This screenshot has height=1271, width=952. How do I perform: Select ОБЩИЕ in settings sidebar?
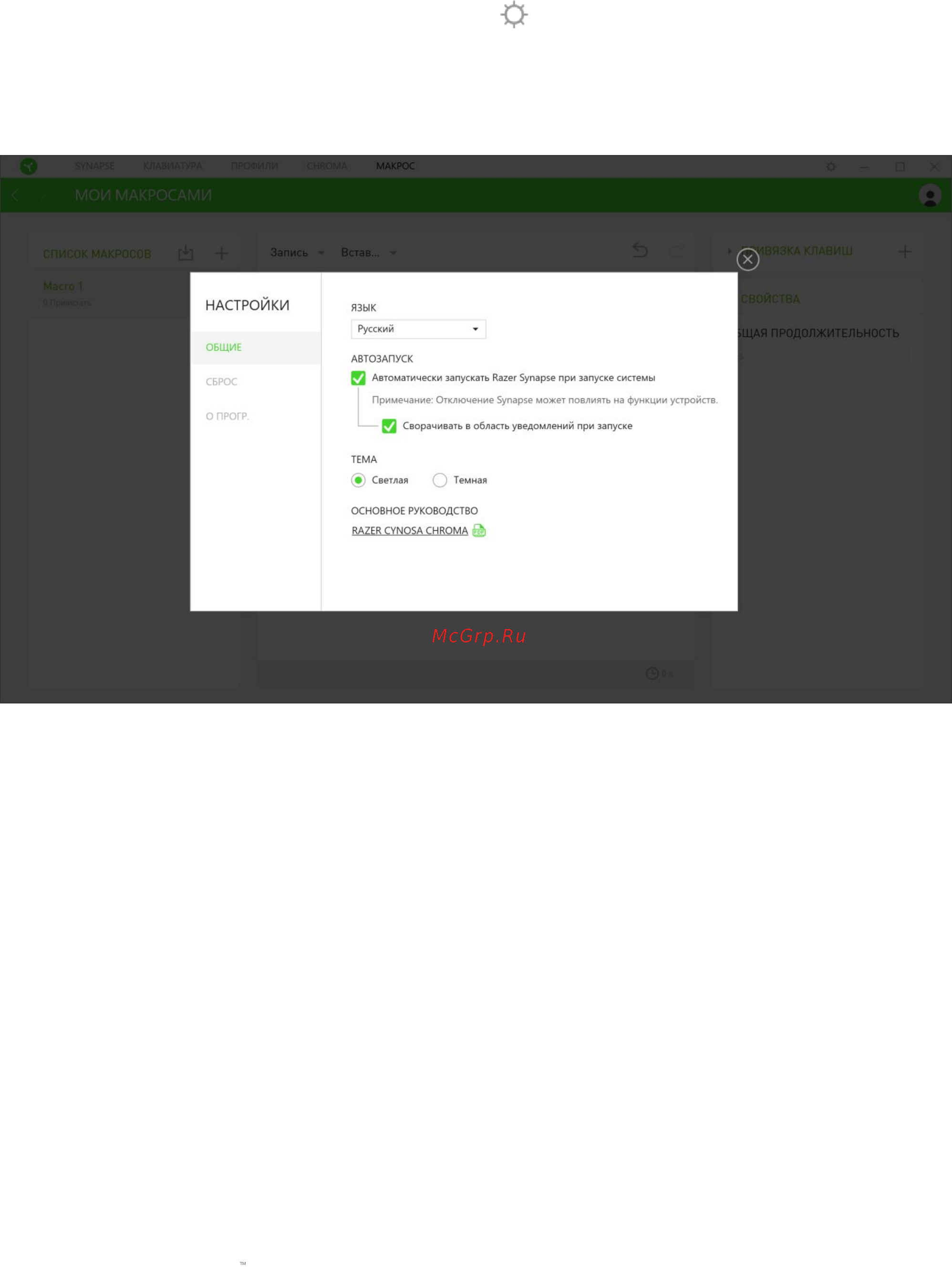tap(256, 348)
